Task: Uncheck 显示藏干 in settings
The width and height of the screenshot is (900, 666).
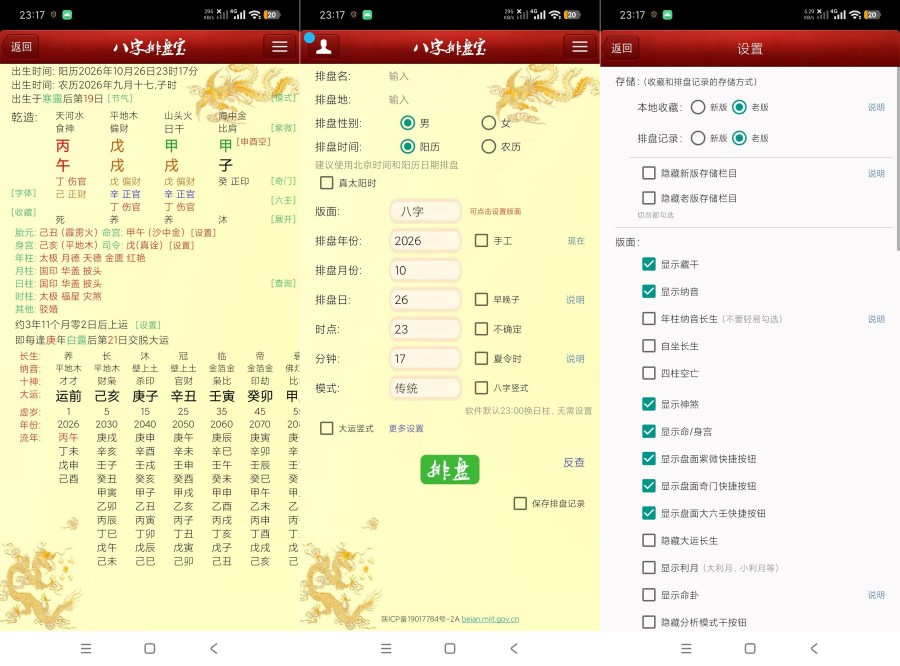Action: pos(649,264)
